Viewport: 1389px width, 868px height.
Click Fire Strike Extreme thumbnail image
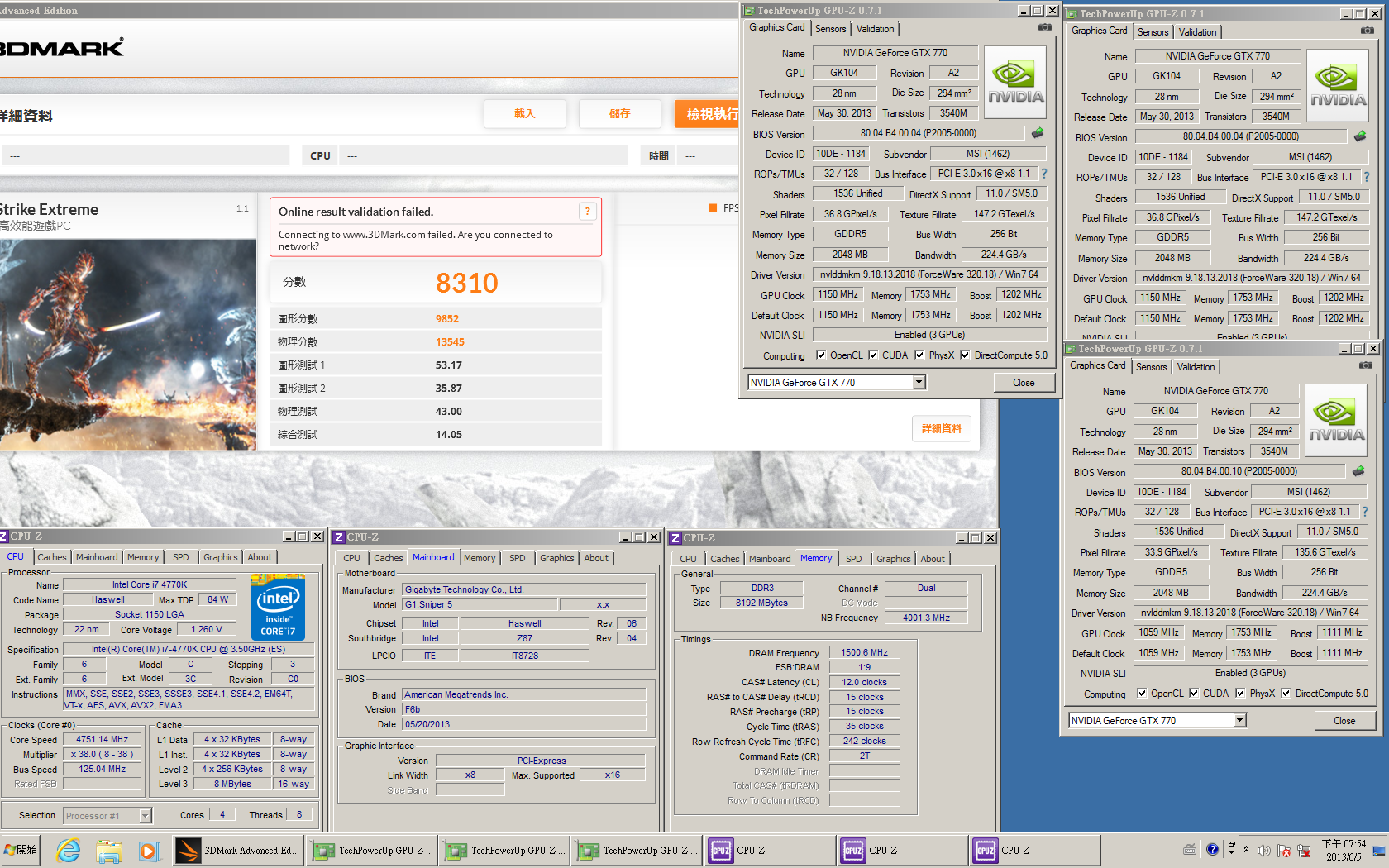pos(128,345)
